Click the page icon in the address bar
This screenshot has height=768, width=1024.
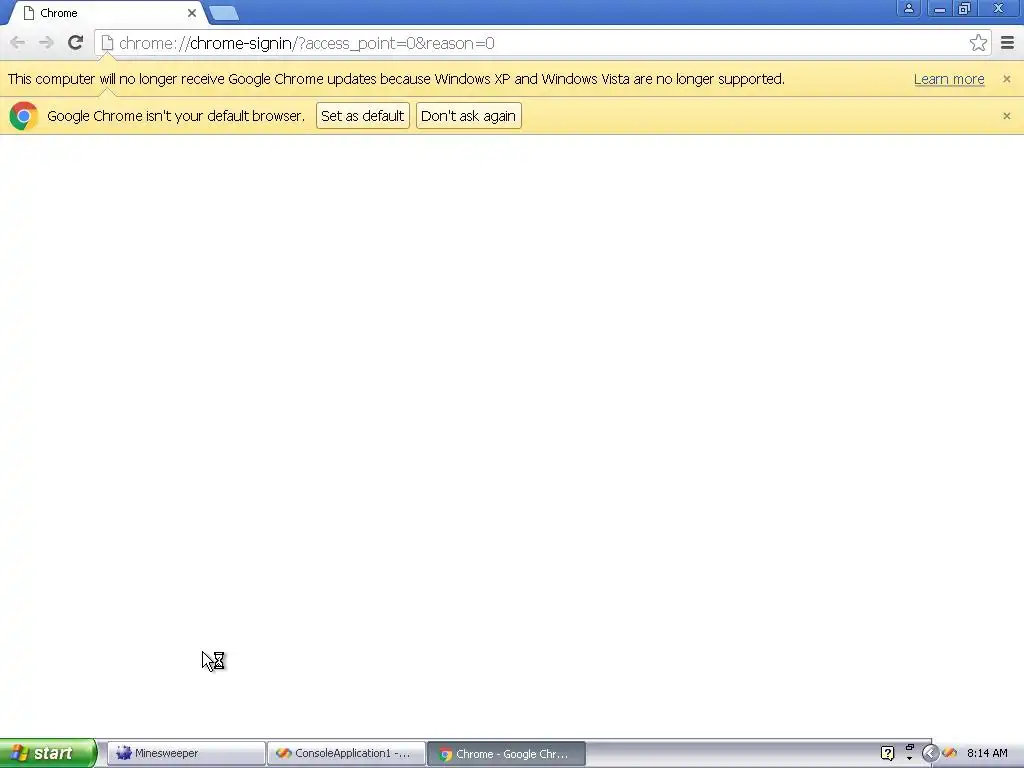point(107,43)
